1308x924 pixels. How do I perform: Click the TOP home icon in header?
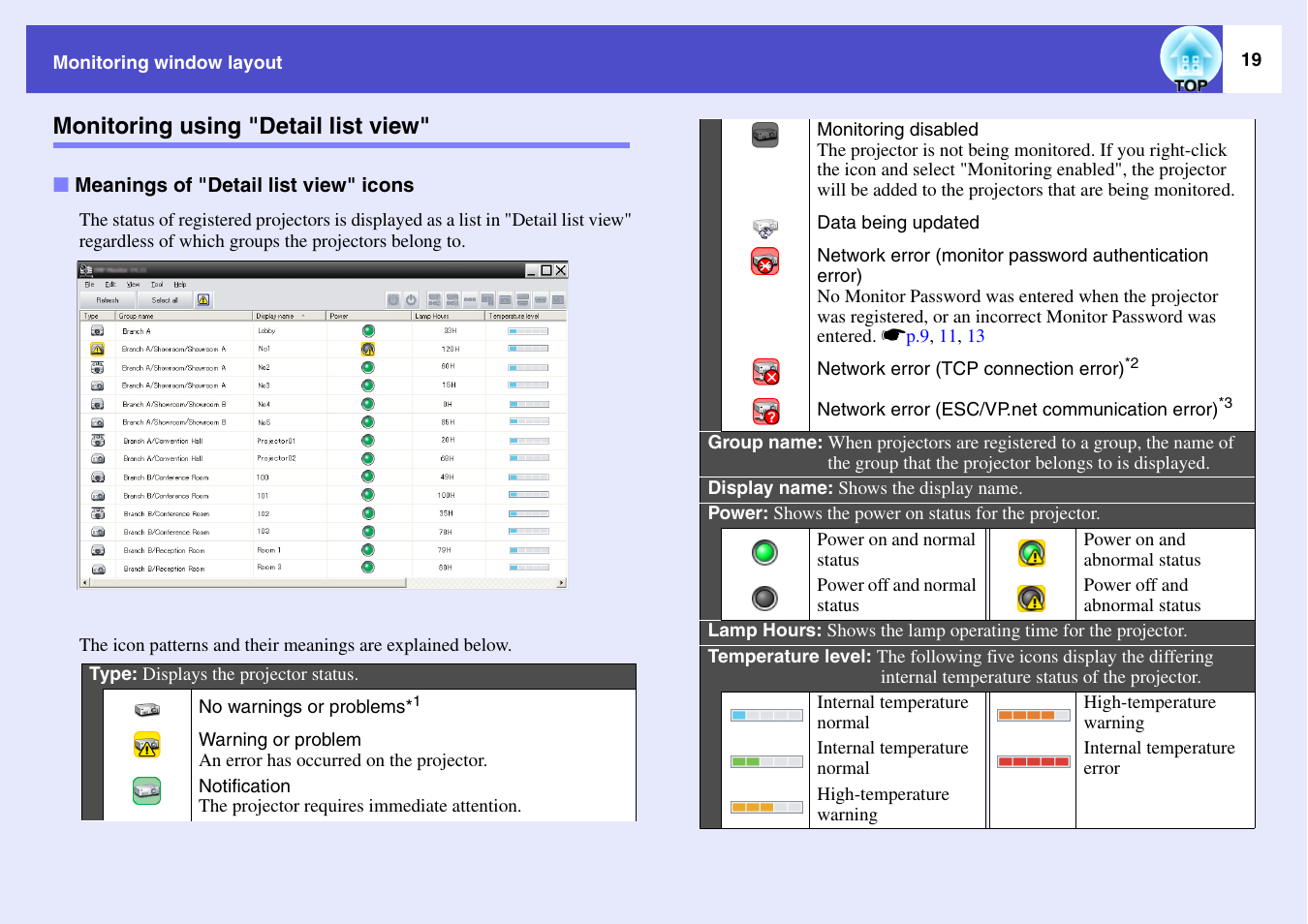point(1190,60)
